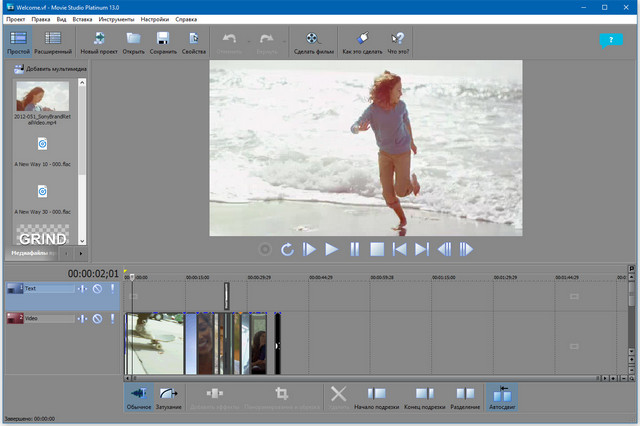
Task: Click Разделение (Split) button
Action: click(x=465, y=397)
